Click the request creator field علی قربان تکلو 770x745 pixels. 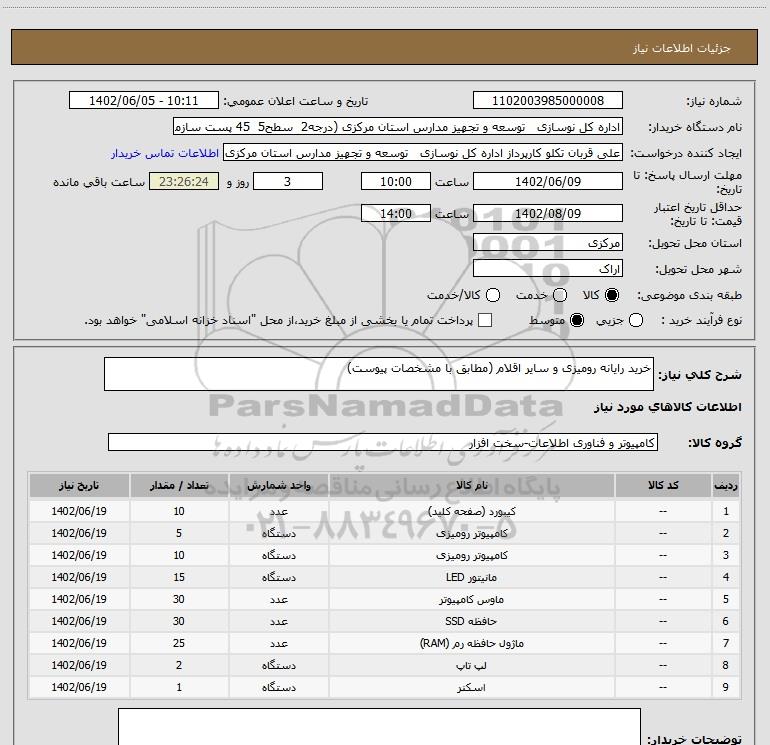pos(423,153)
